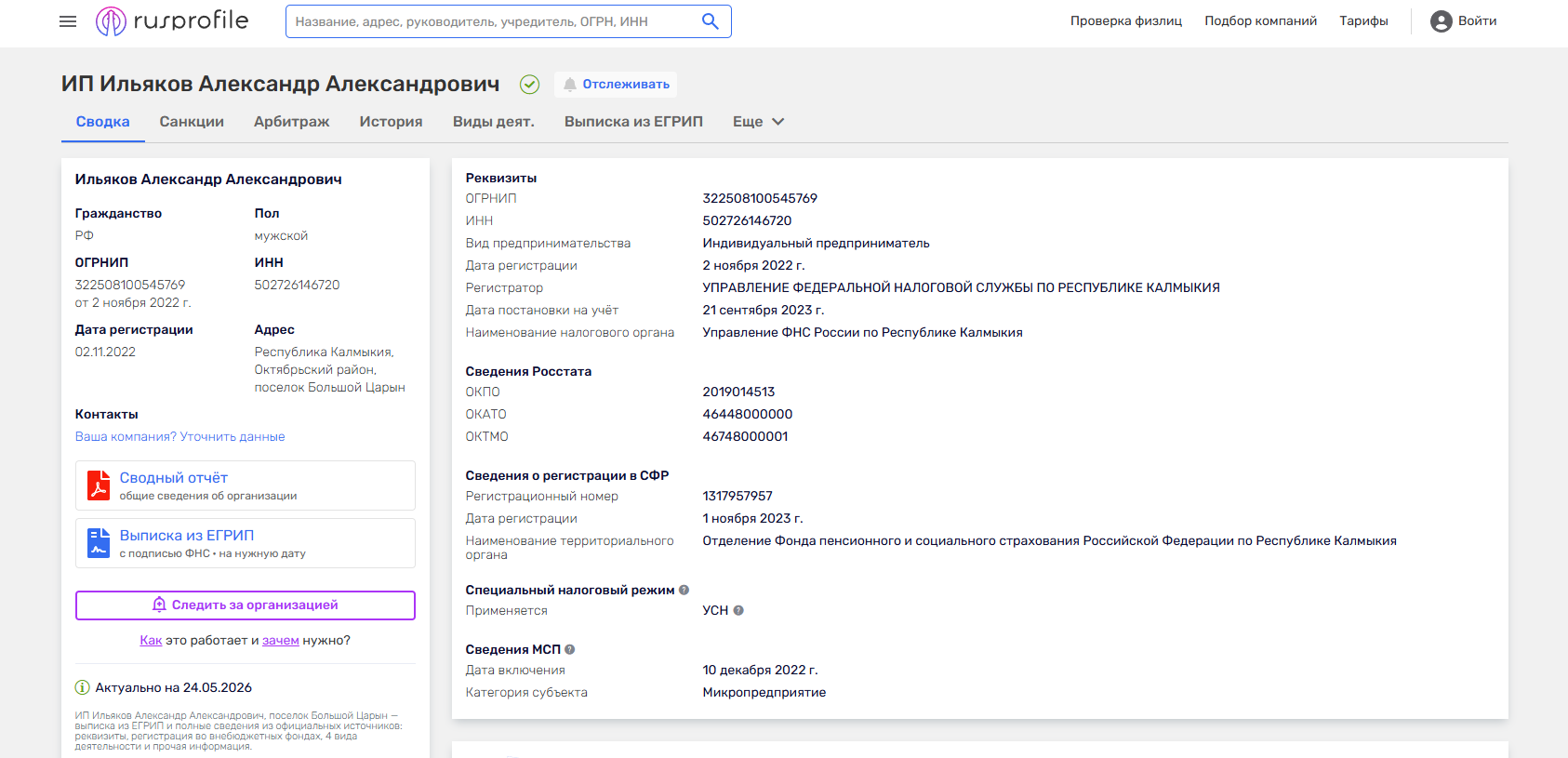Click the green verified checkmark icon
The image size is (1568, 758).
[529, 85]
